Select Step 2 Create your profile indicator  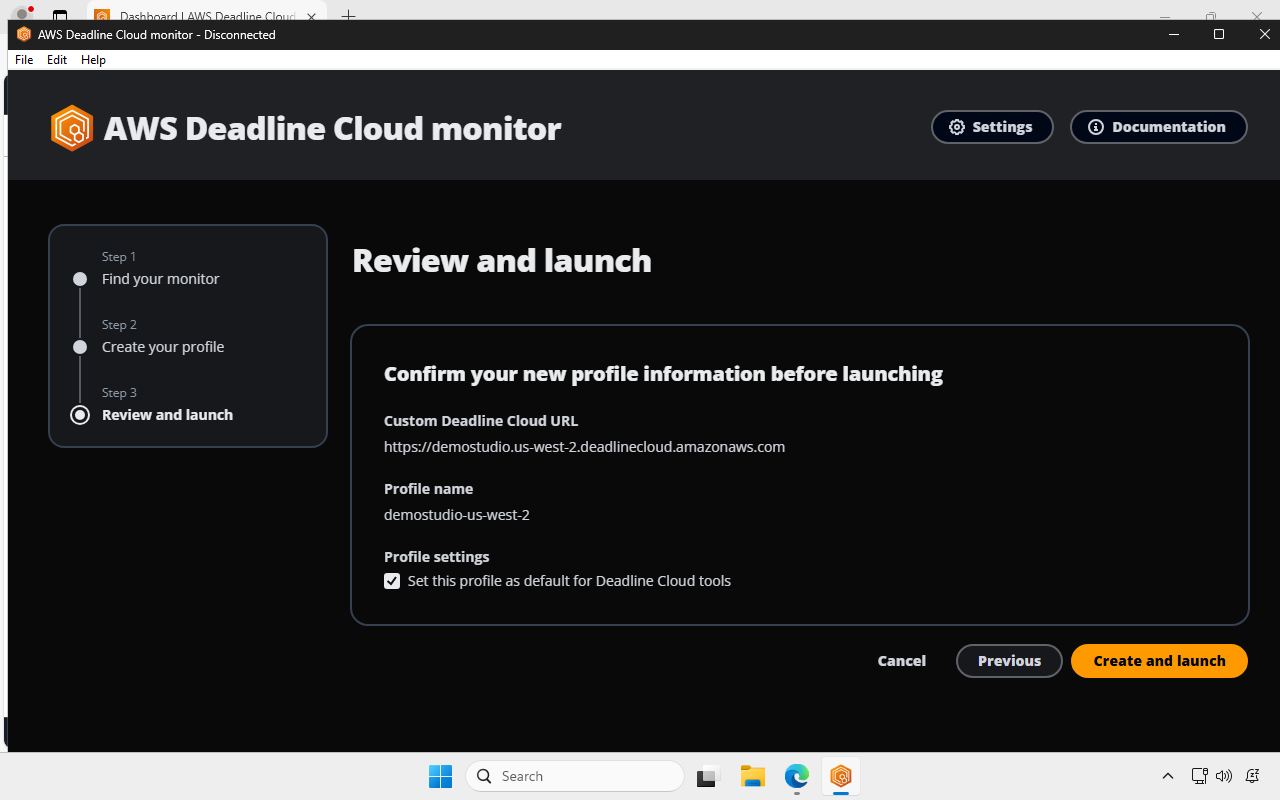click(80, 347)
